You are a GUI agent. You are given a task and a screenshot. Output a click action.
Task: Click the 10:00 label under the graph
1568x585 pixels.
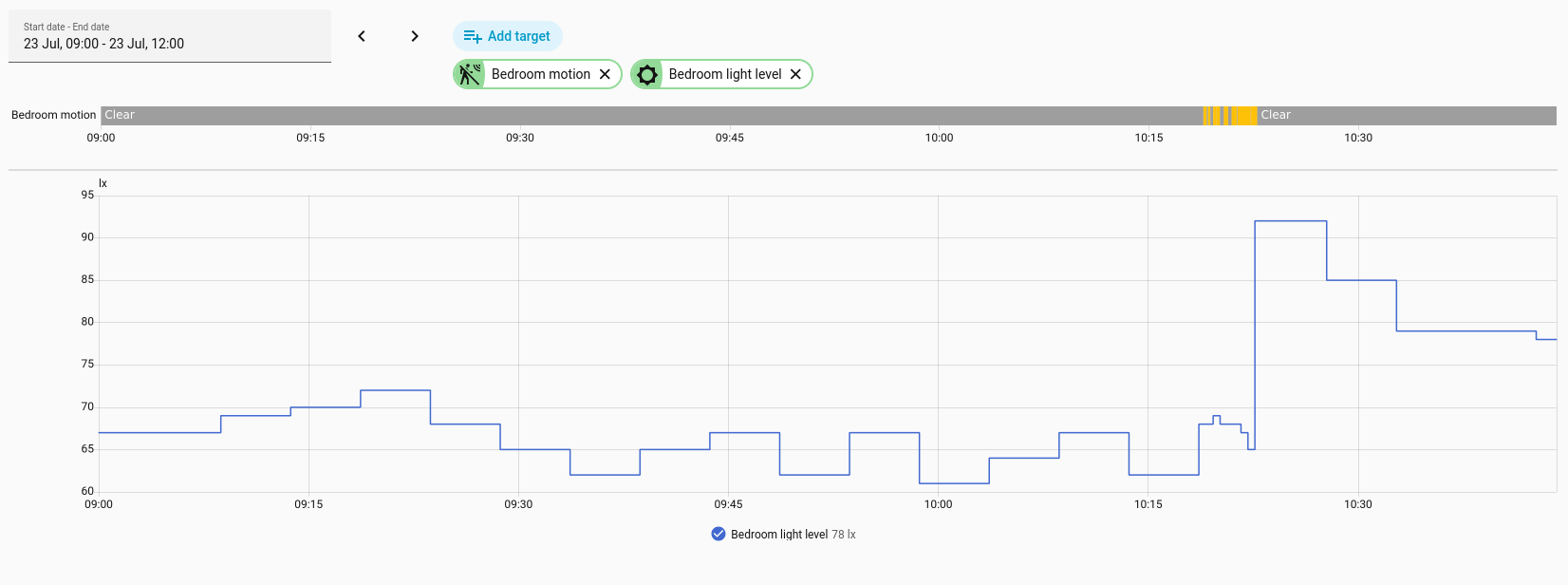click(938, 504)
